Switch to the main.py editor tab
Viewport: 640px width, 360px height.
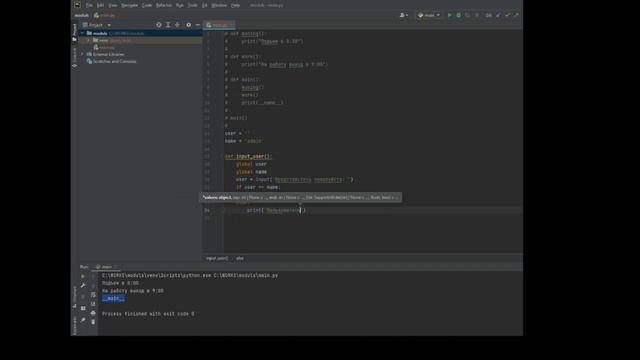220,25
